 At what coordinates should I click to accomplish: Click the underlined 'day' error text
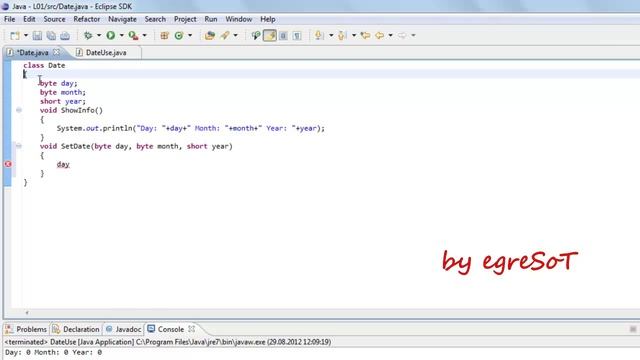(63, 164)
